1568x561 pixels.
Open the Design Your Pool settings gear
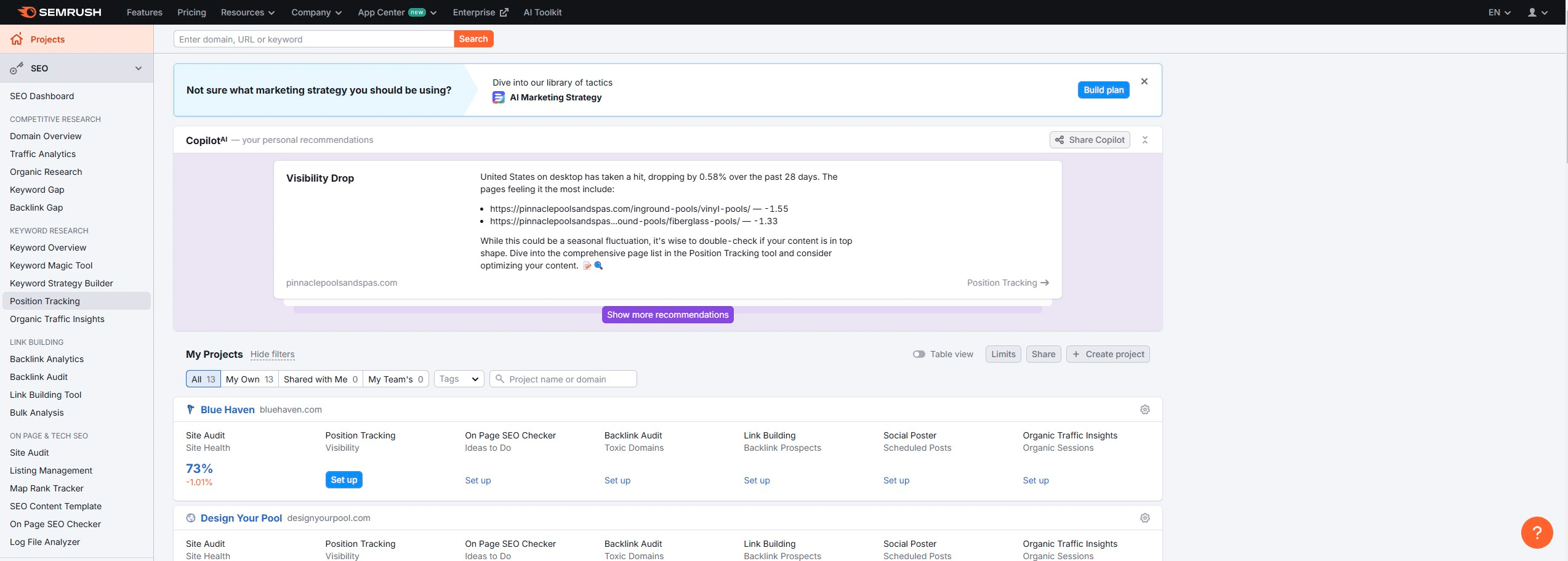(1144, 518)
